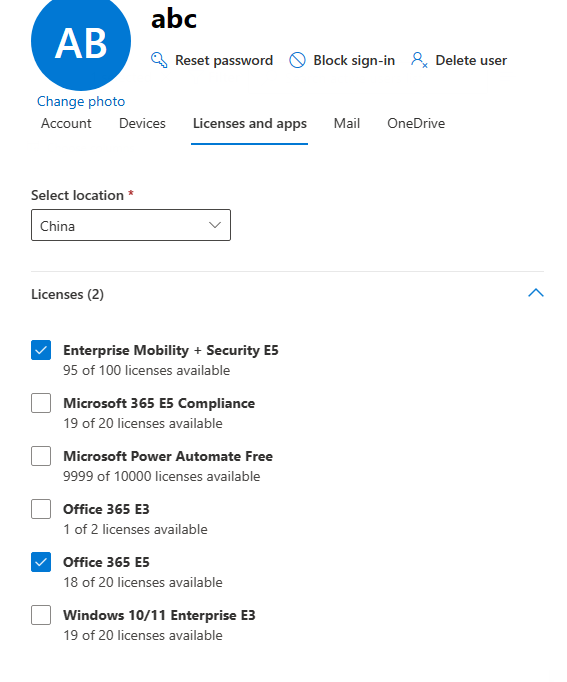Click the Change photo link
The image size is (567, 682).
pos(81,101)
